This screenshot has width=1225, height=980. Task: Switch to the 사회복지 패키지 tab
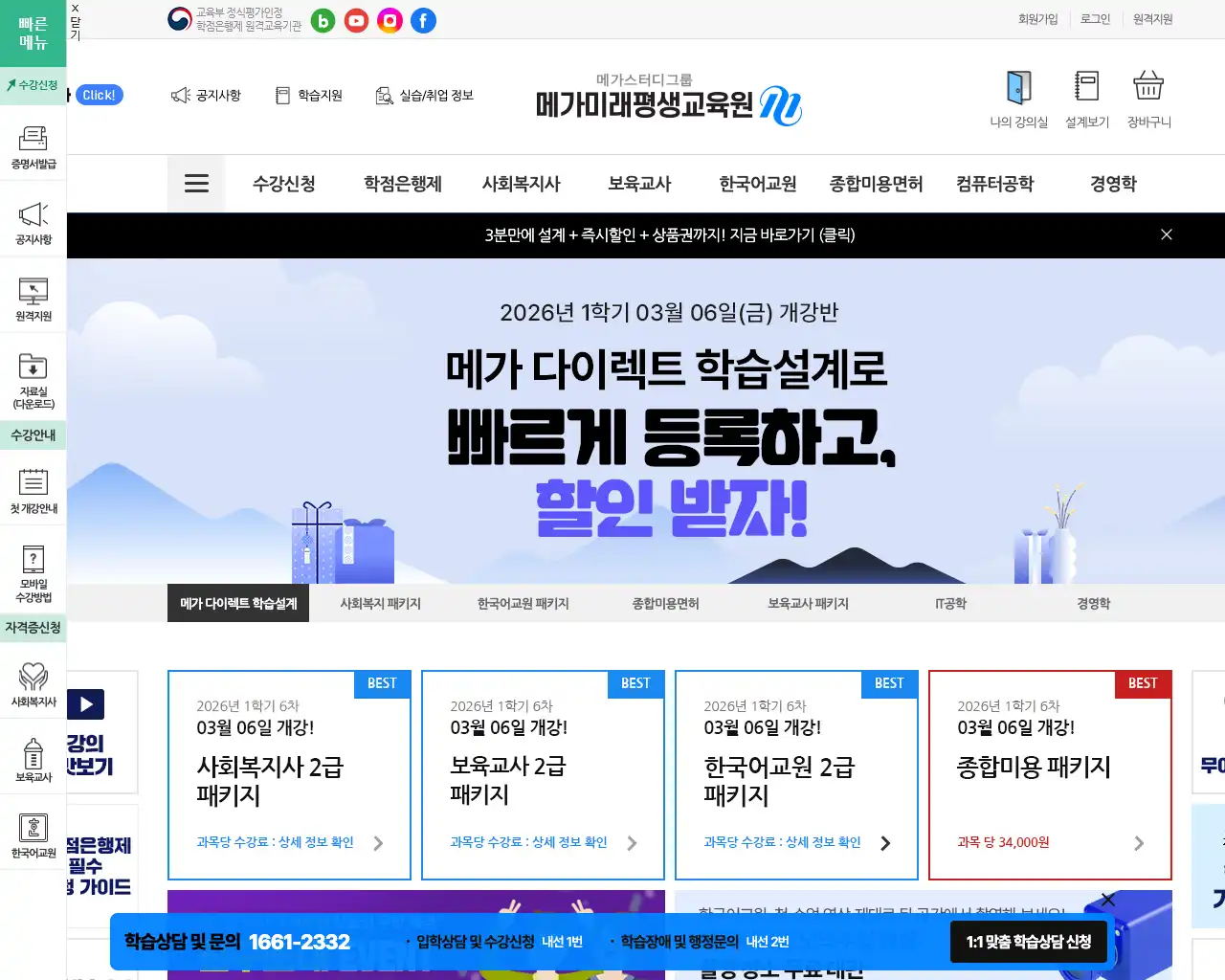(380, 603)
